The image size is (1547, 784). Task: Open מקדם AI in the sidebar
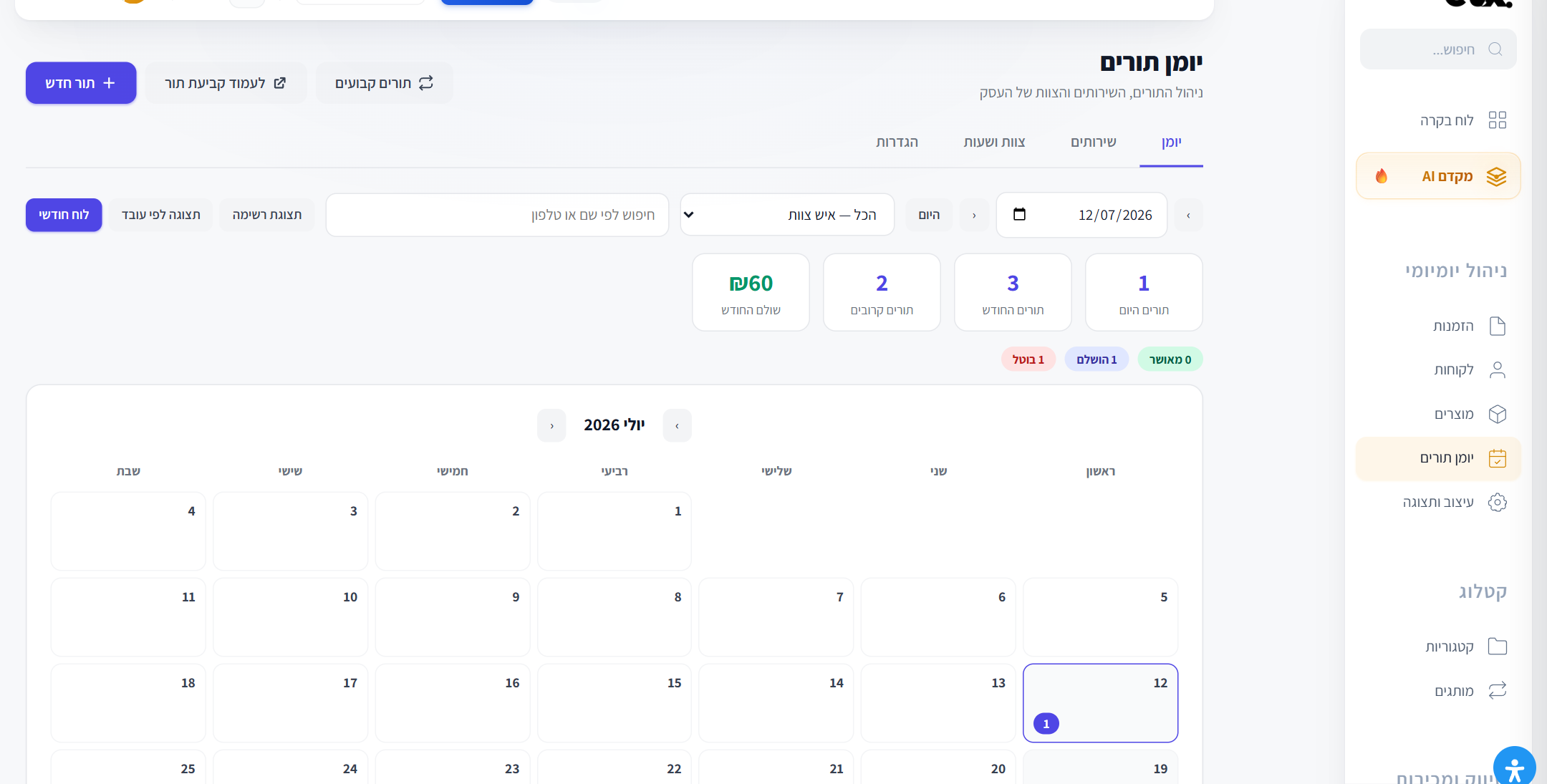point(1438,176)
